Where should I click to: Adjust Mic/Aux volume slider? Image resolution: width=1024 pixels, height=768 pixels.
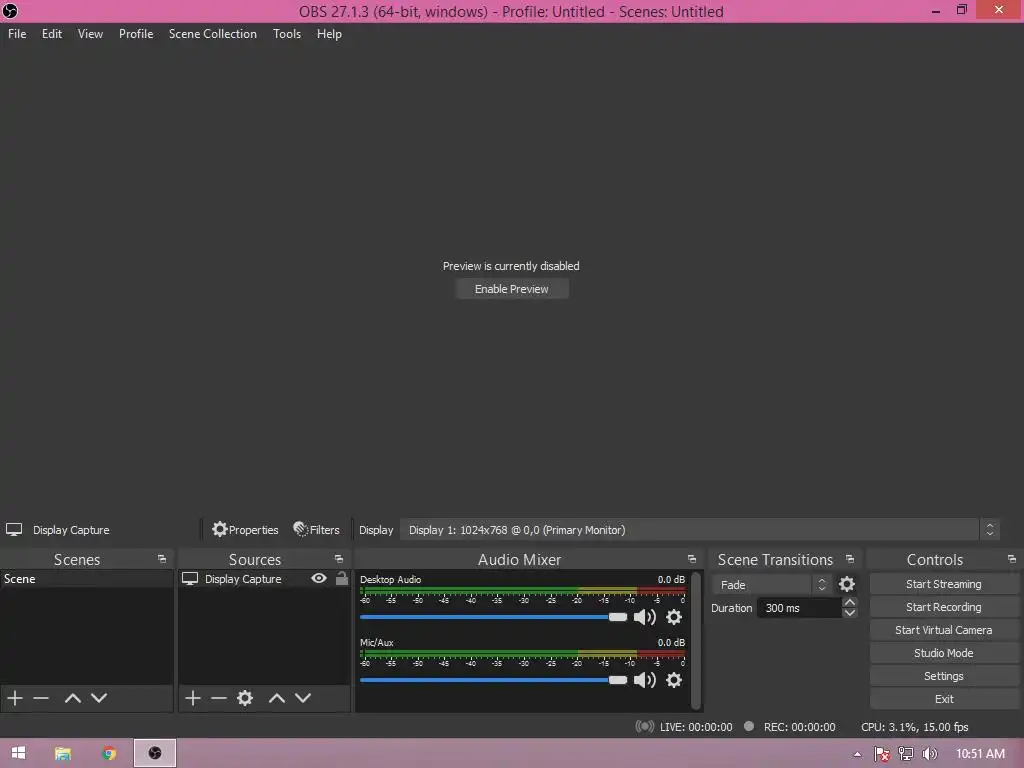point(493,680)
